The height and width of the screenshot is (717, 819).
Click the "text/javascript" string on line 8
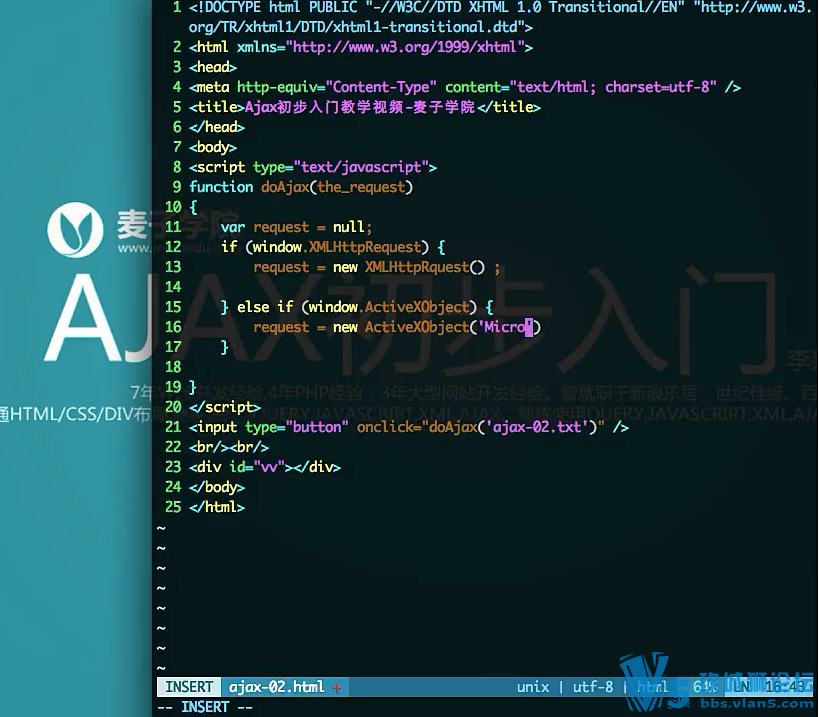click(361, 167)
